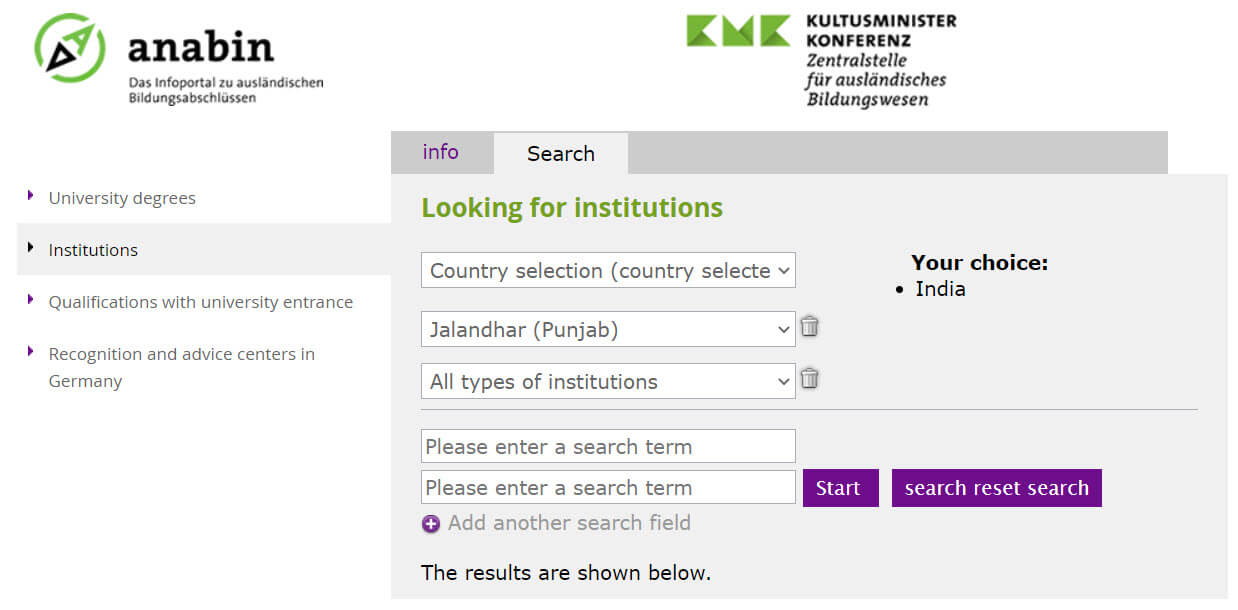Click the search reset search button

point(997,488)
